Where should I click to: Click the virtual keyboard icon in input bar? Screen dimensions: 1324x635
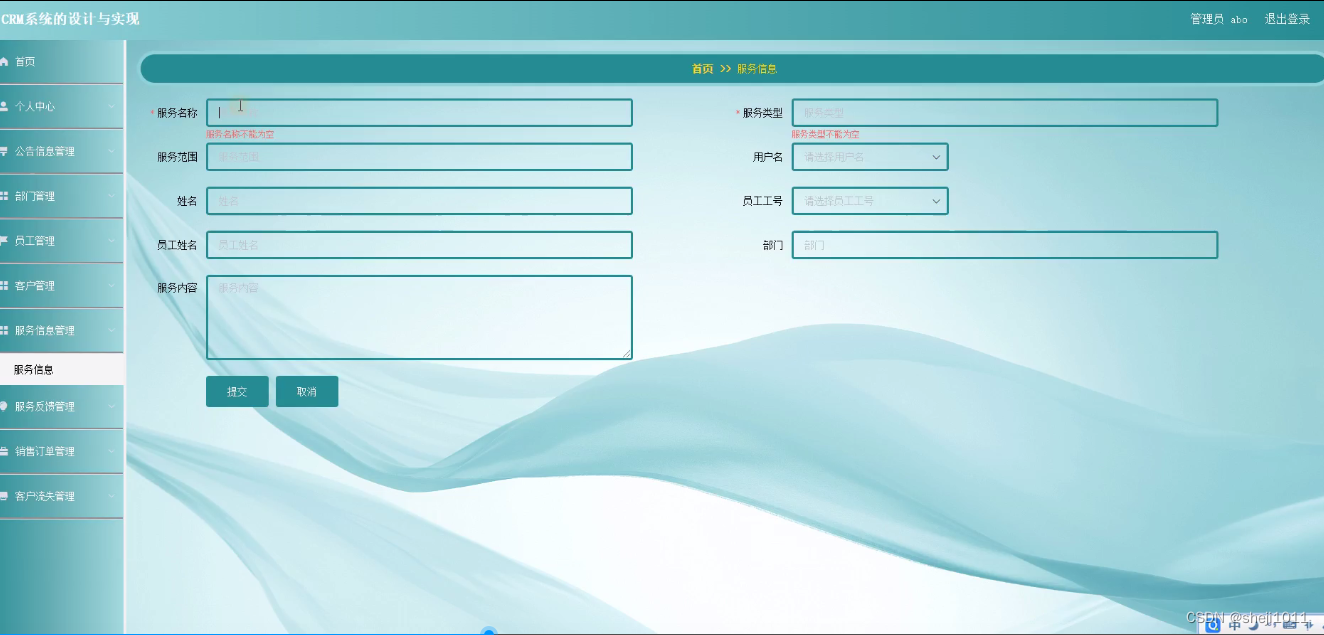click(1288, 626)
